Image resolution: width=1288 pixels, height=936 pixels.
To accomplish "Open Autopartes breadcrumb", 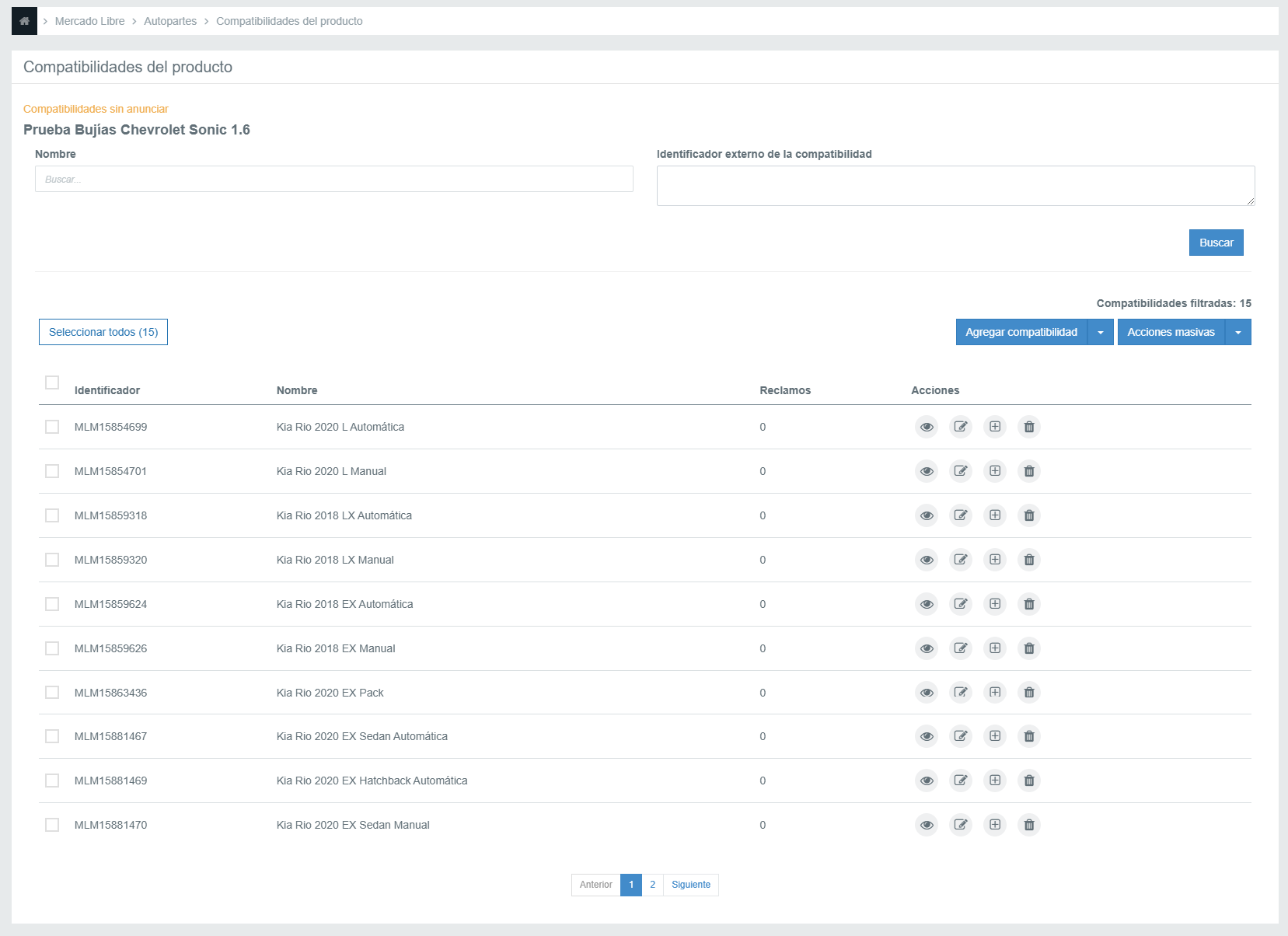I will [x=170, y=21].
